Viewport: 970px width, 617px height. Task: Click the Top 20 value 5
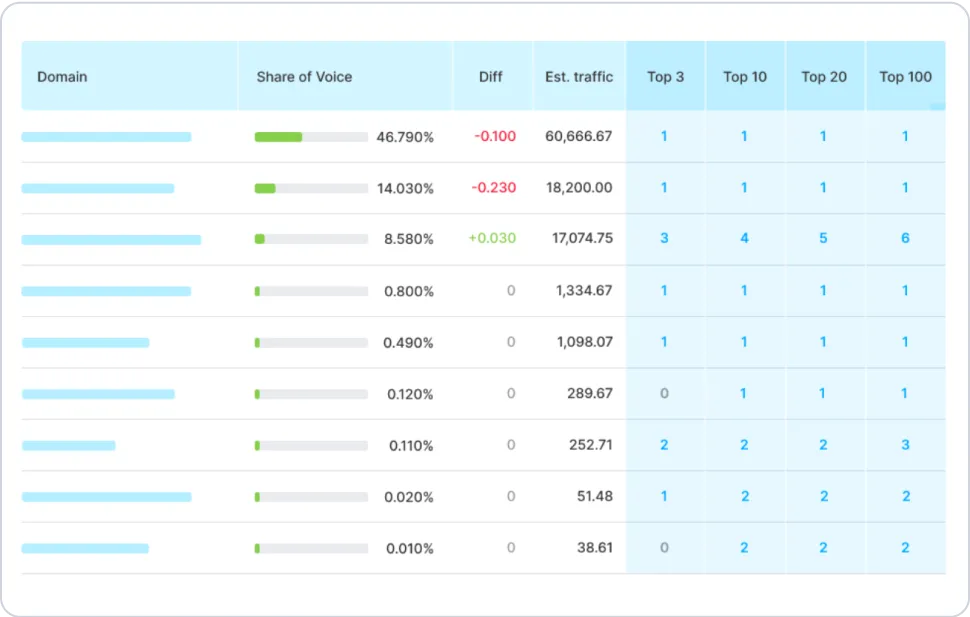pyautogui.click(x=823, y=239)
